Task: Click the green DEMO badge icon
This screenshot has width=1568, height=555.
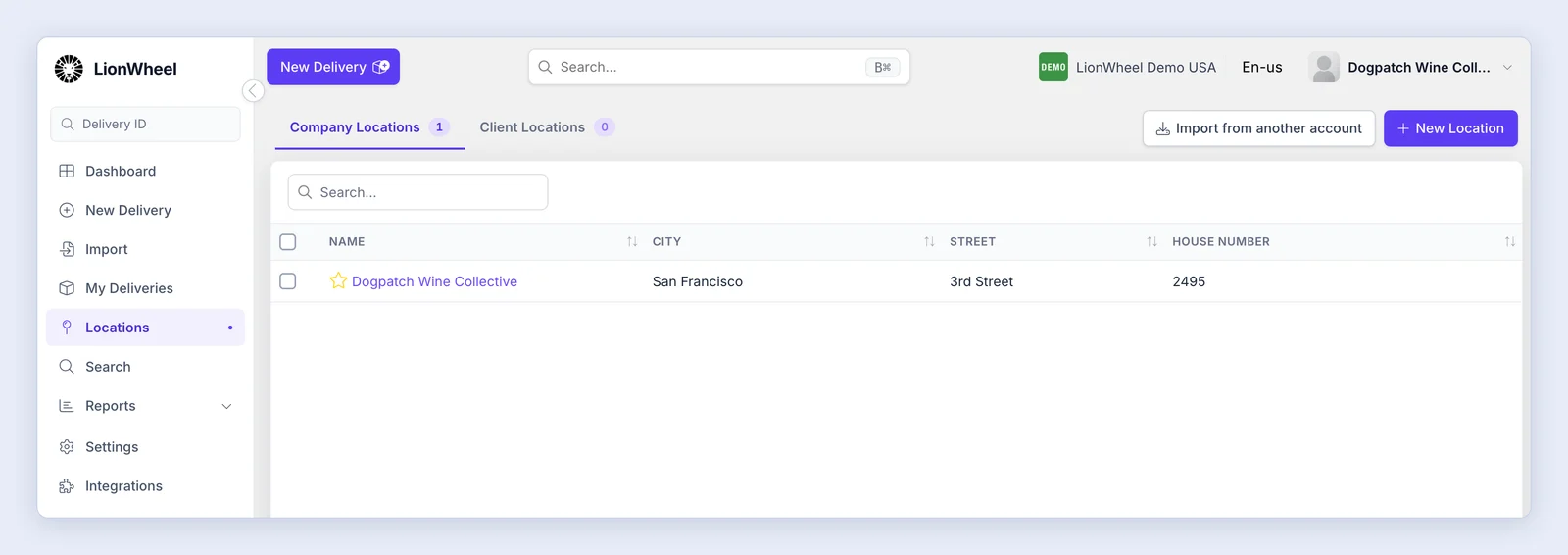Action: point(1053,67)
